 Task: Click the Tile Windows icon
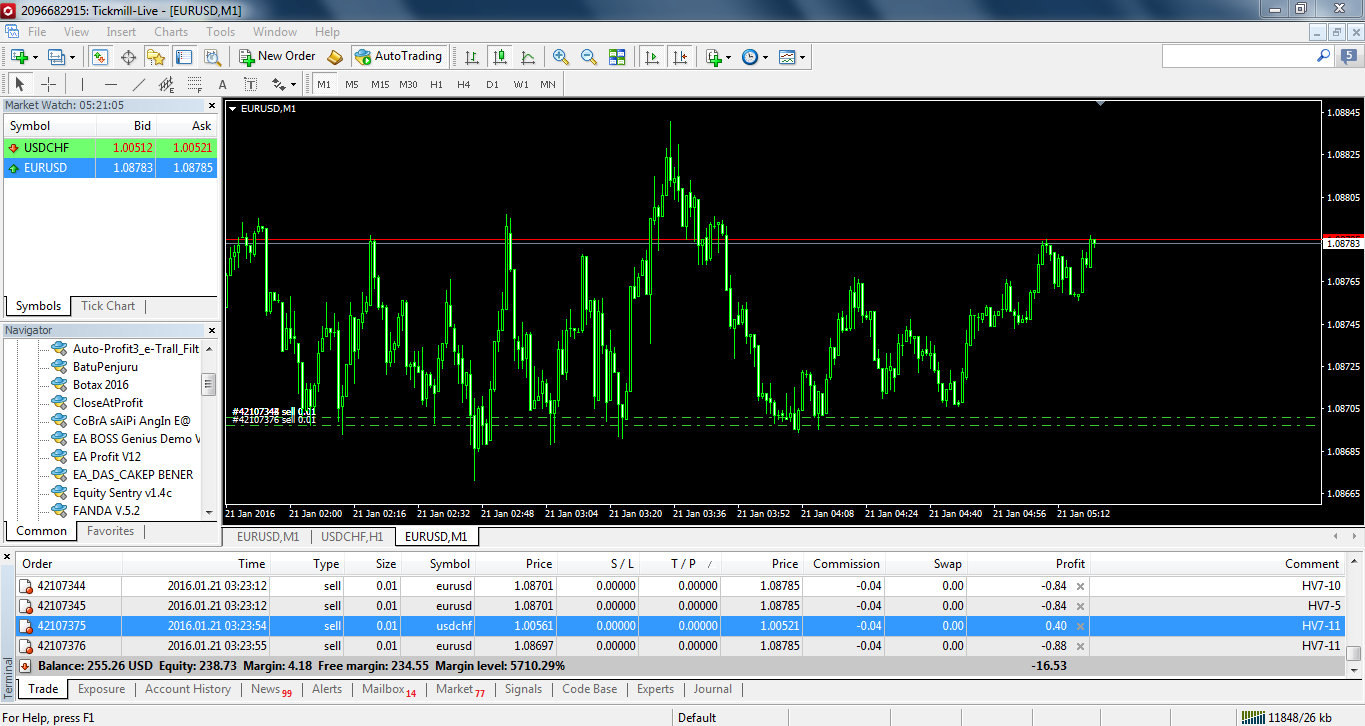point(617,57)
